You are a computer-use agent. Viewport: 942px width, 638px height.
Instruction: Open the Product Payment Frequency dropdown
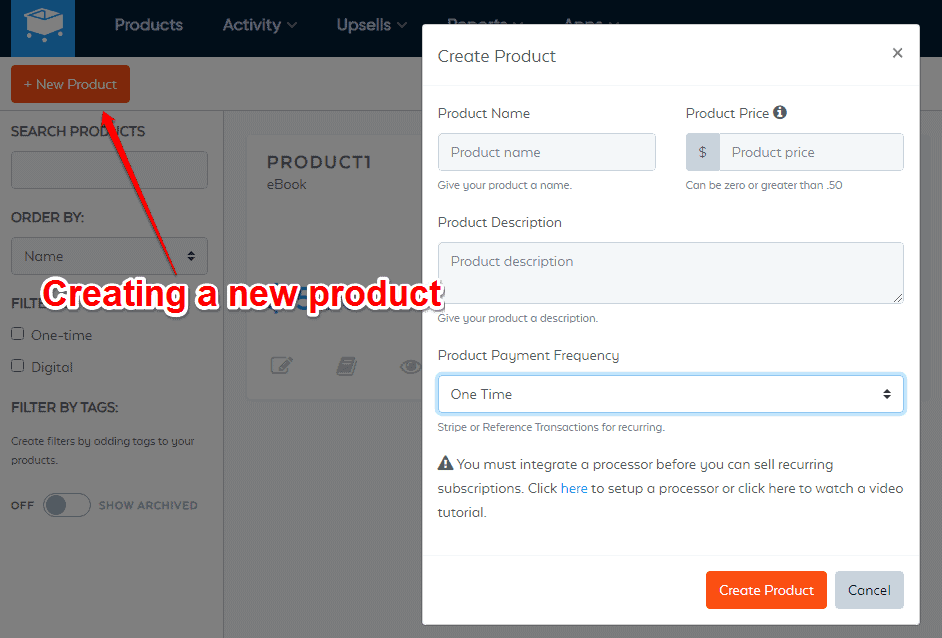[x=670, y=394]
